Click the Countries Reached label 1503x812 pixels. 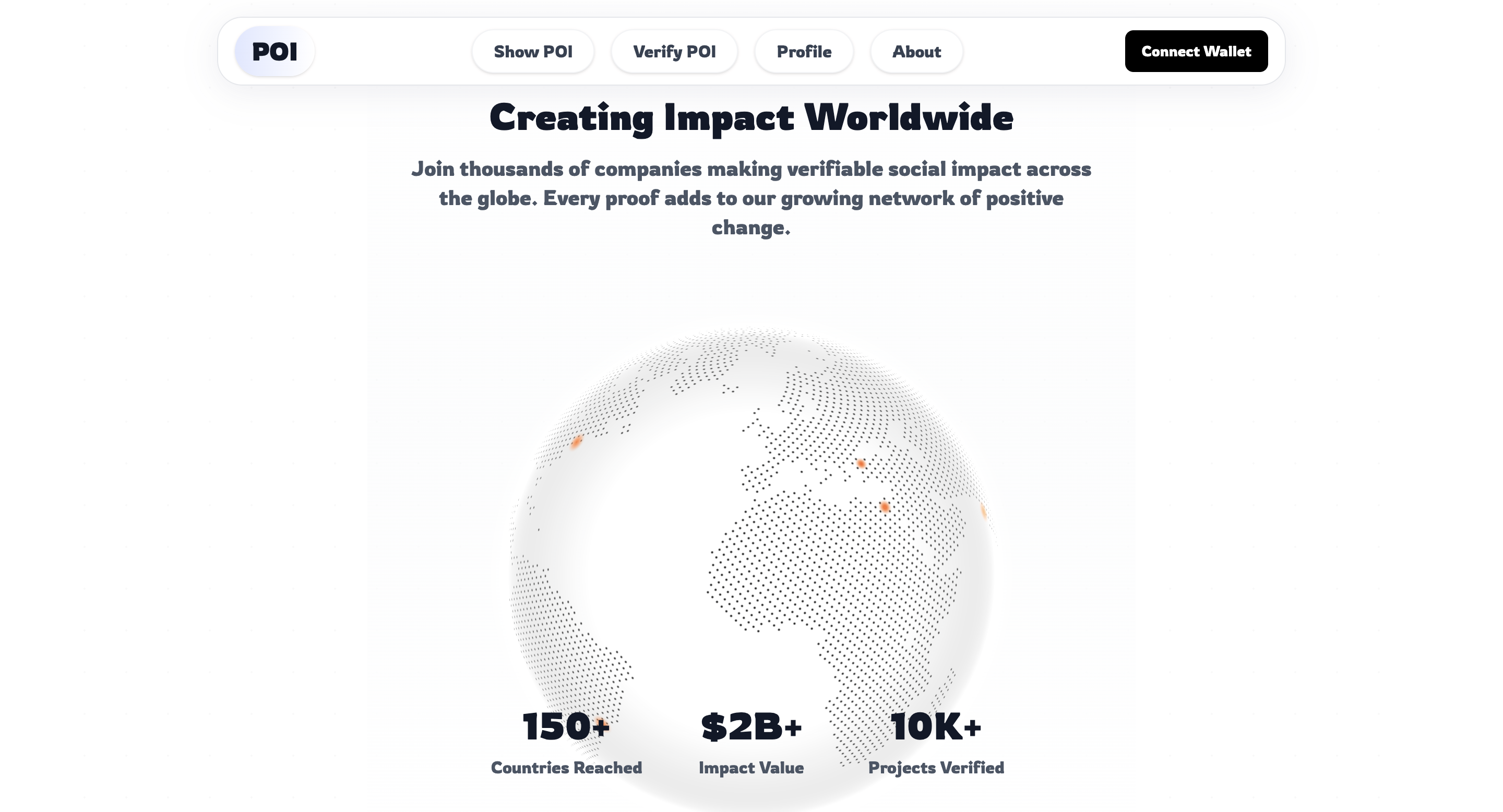point(566,768)
